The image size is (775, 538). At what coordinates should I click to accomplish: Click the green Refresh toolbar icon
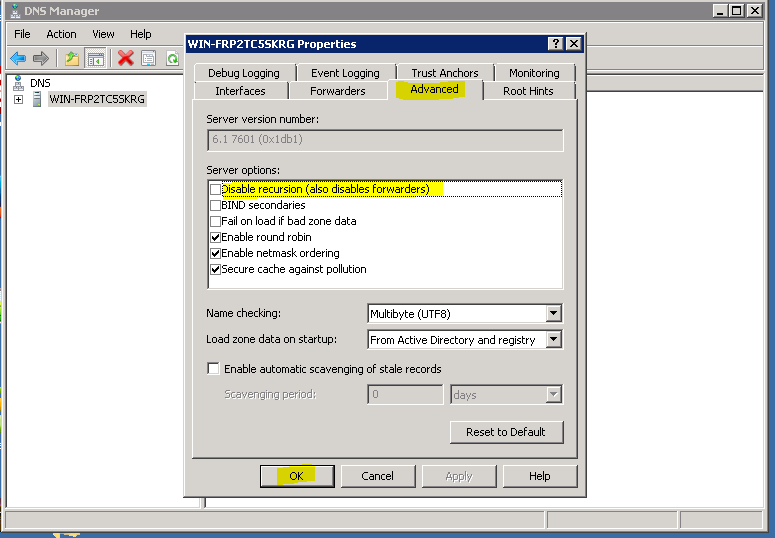click(x=172, y=58)
